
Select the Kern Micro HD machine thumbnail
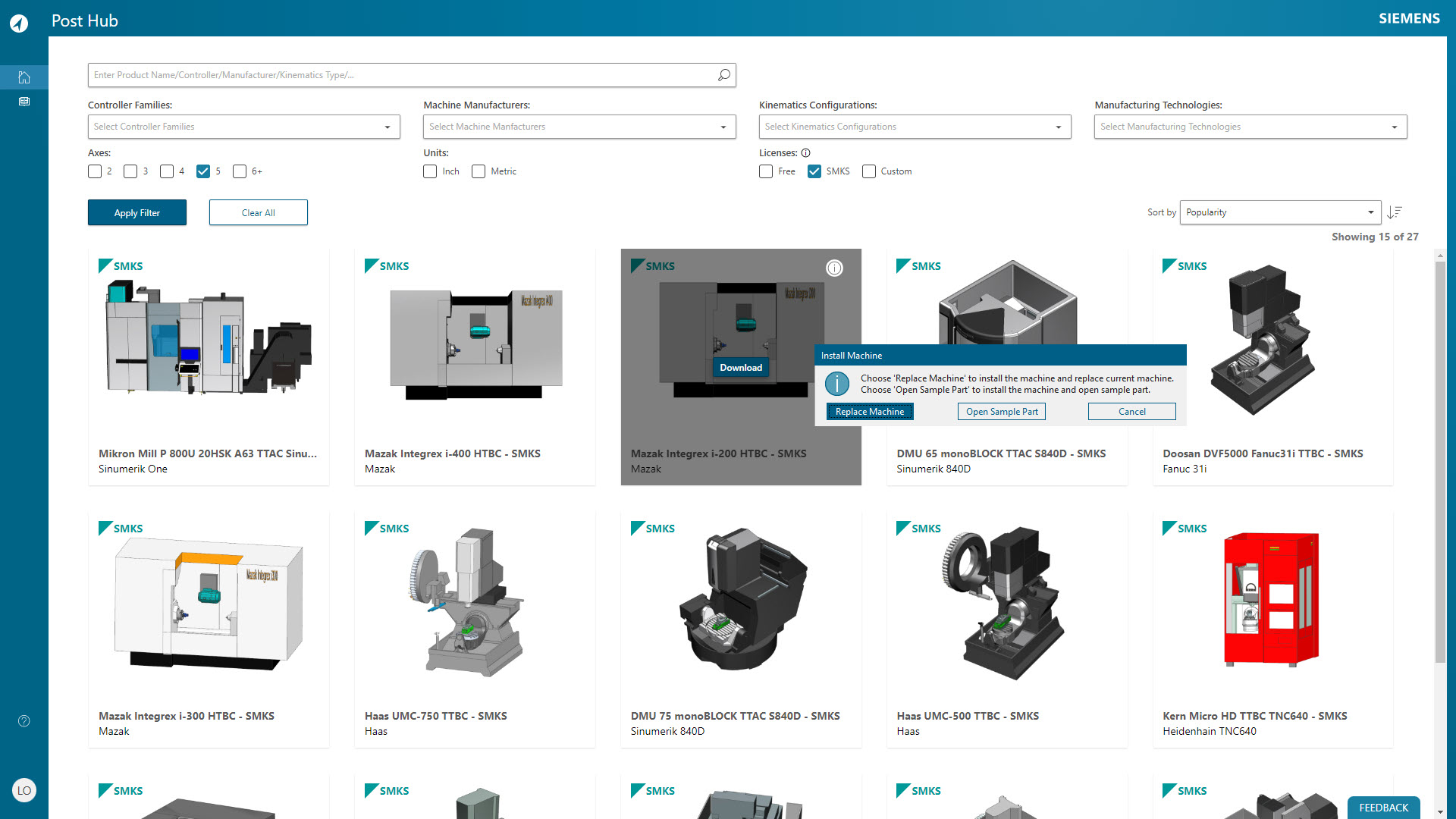coord(1272,599)
